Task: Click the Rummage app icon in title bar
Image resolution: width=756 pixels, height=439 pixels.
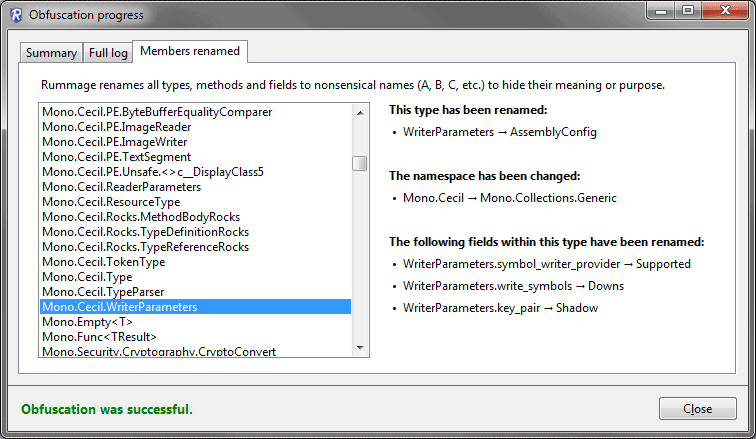Action: point(15,15)
